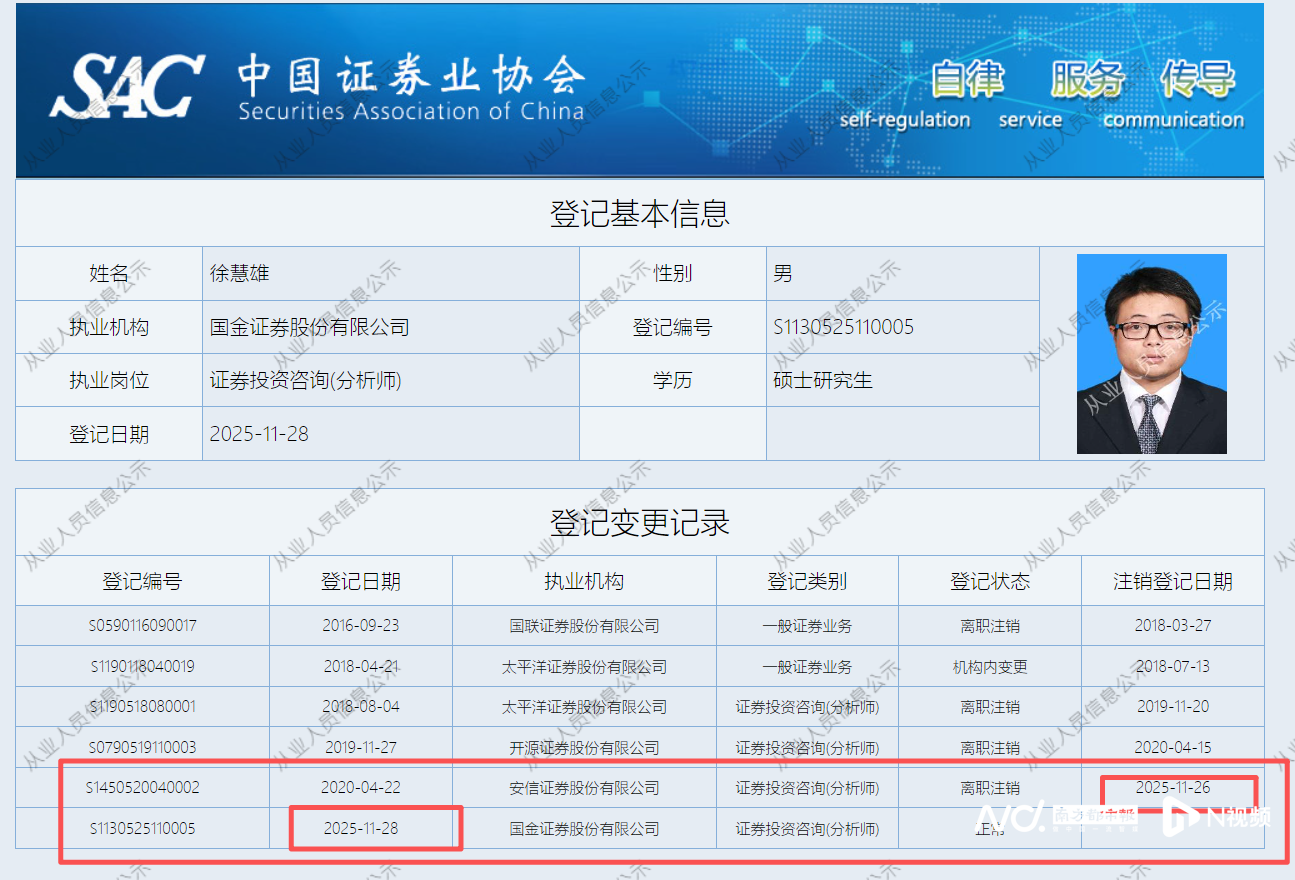This screenshot has height=880, width=1295.
Task: Click the name value 徐慧雄
Action: [240, 274]
